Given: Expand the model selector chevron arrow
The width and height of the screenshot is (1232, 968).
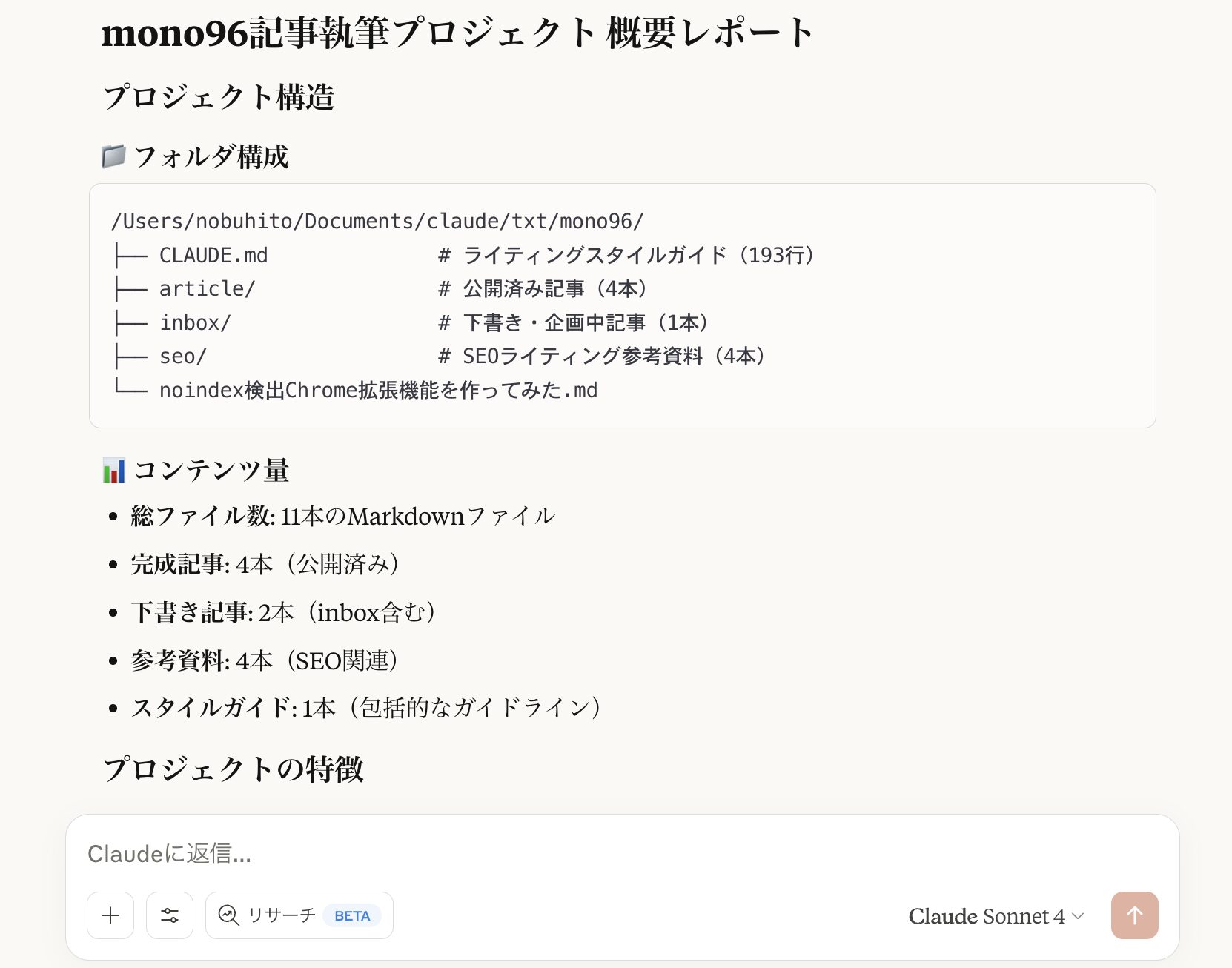Looking at the screenshot, I should (1078, 916).
